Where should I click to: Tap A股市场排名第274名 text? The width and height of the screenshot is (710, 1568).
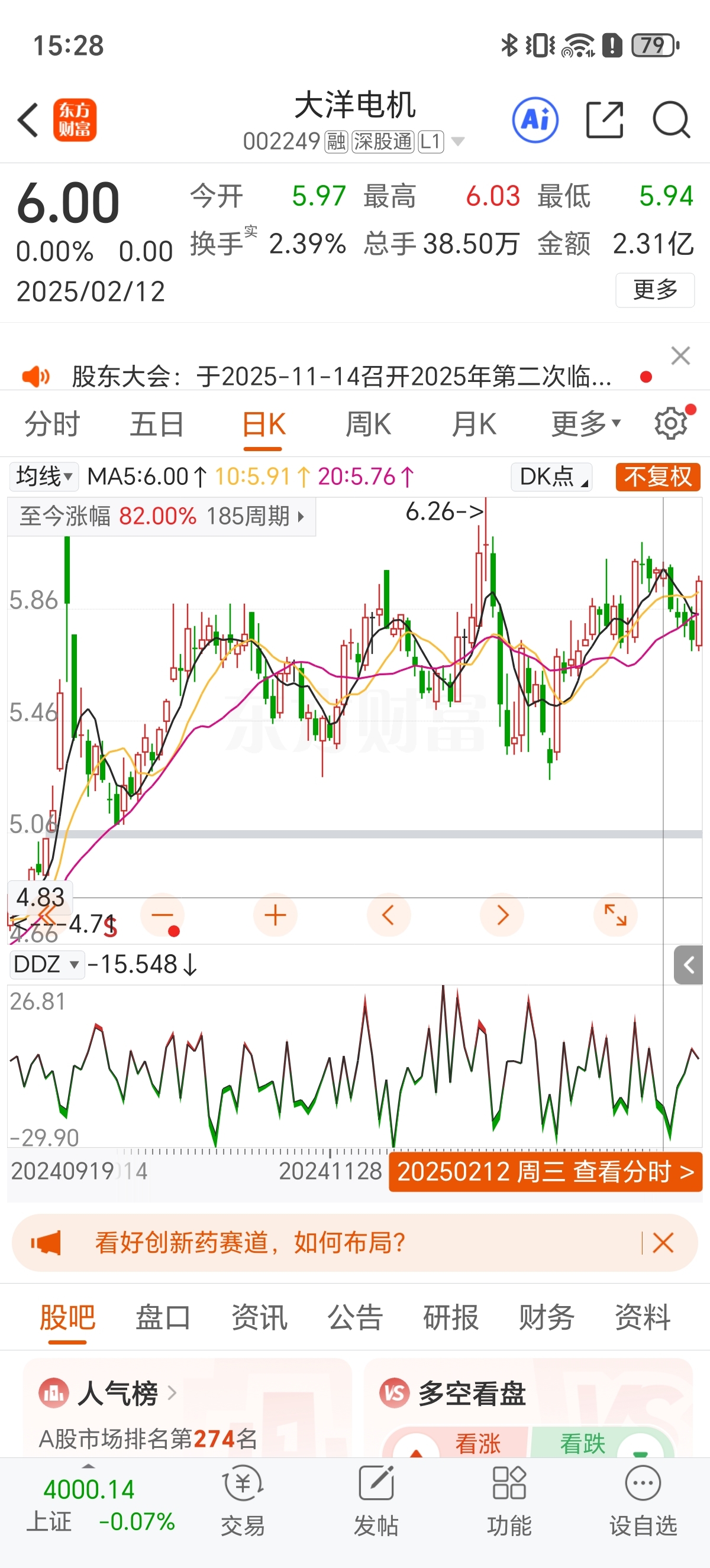click(x=148, y=1439)
